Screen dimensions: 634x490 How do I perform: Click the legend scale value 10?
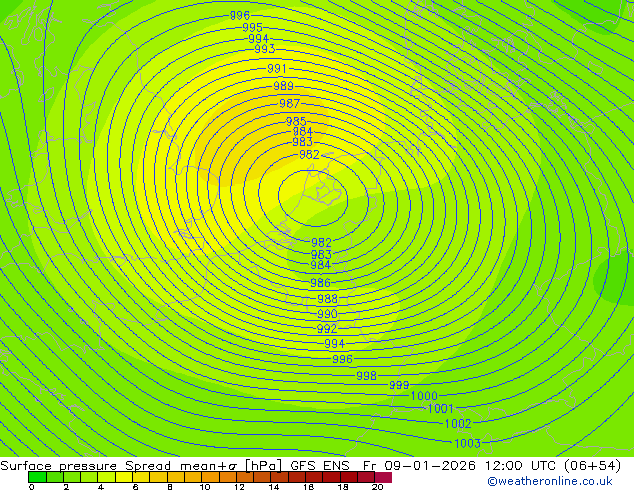point(205,487)
